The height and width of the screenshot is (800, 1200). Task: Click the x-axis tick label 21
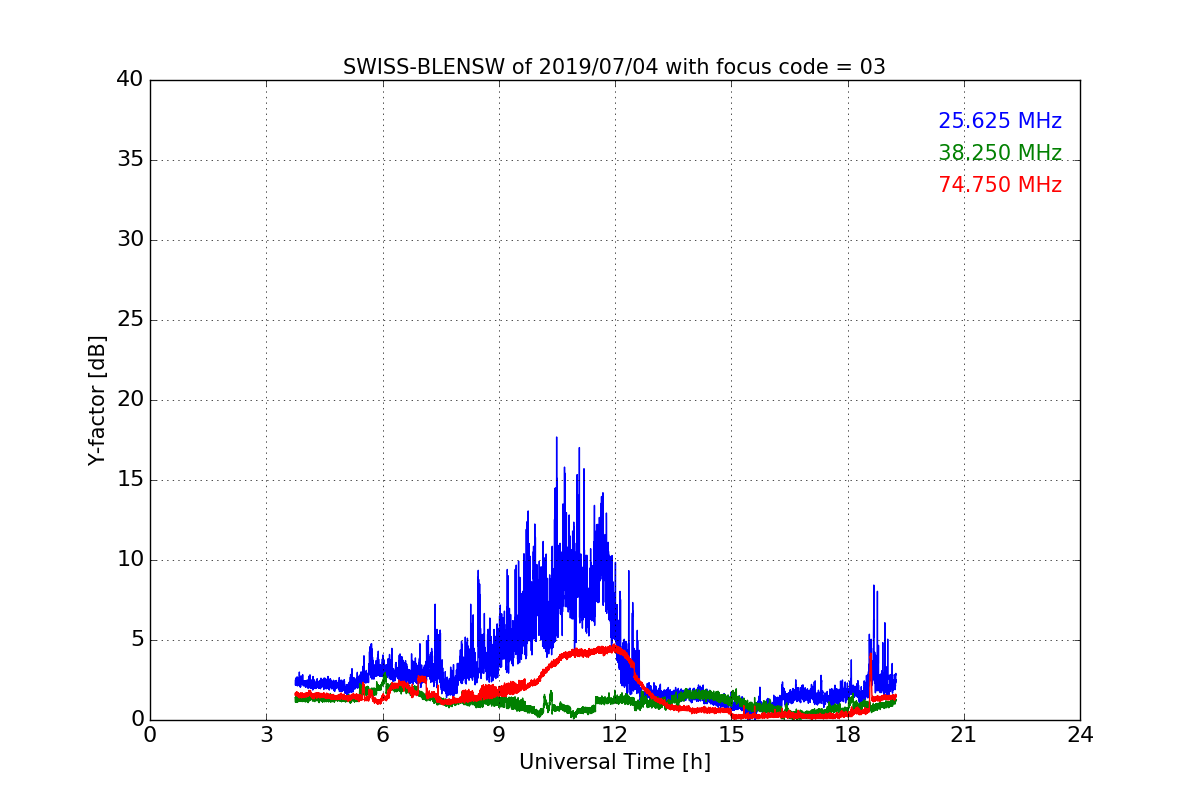point(964,734)
